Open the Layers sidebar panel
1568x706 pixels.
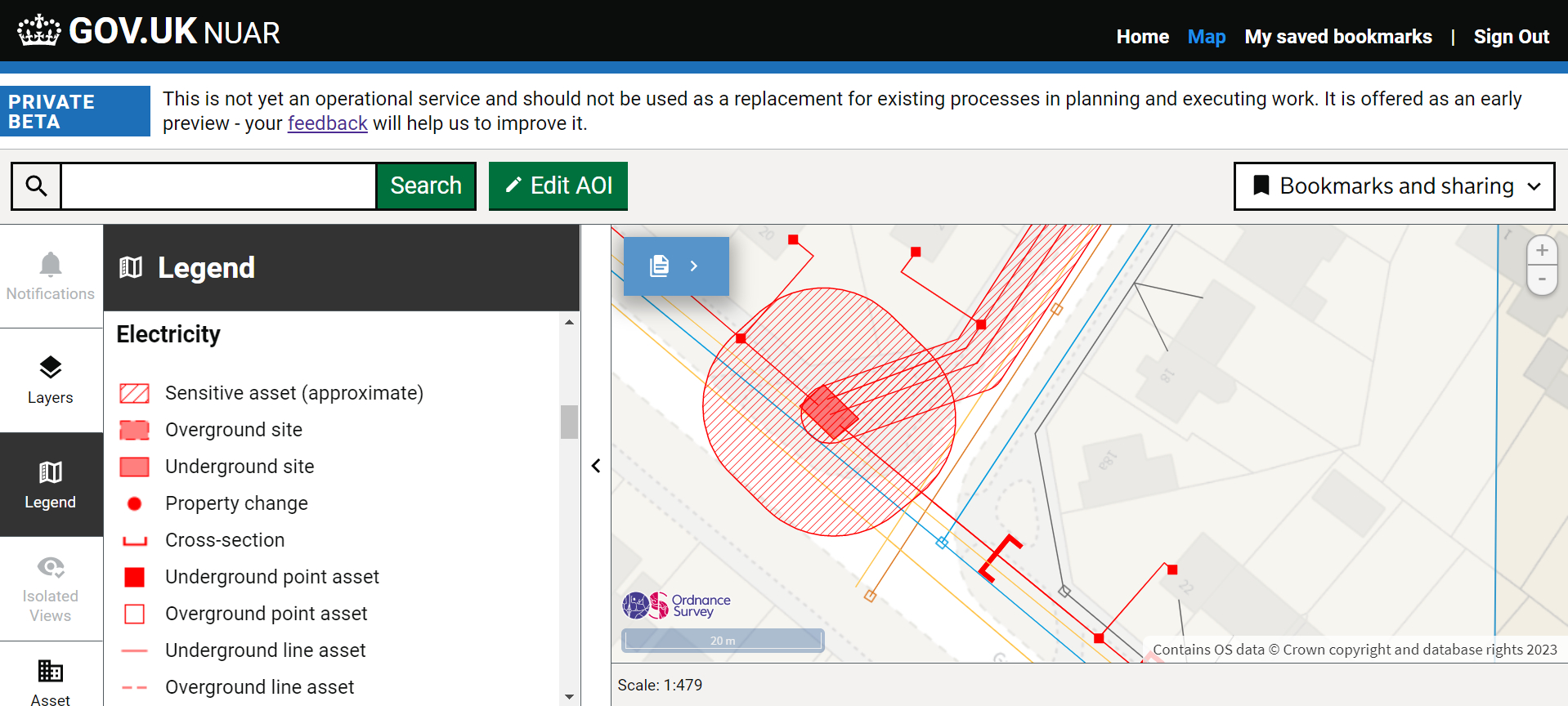click(x=51, y=380)
